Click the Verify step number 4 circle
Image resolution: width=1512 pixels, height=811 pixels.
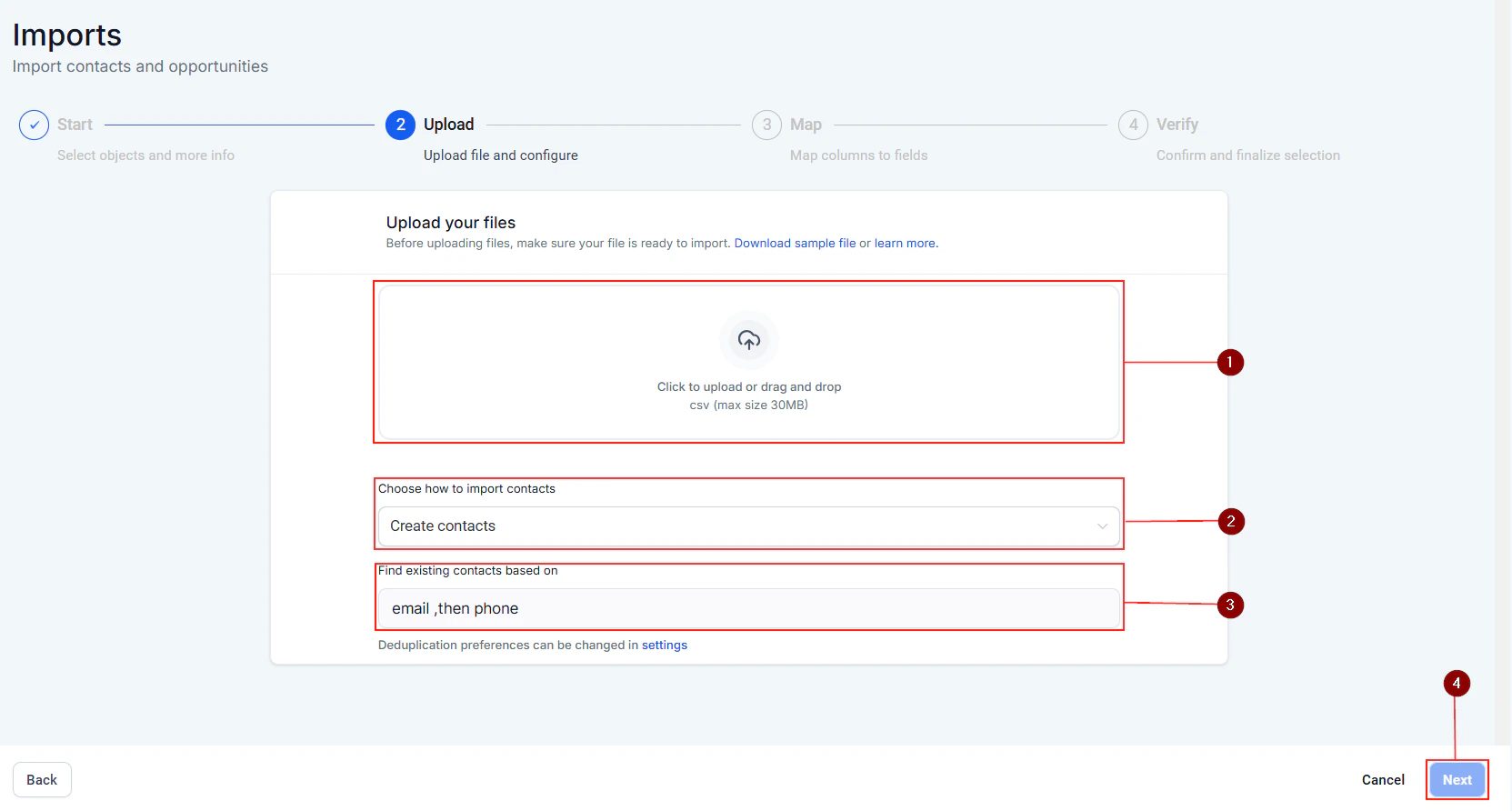(1133, 125)
